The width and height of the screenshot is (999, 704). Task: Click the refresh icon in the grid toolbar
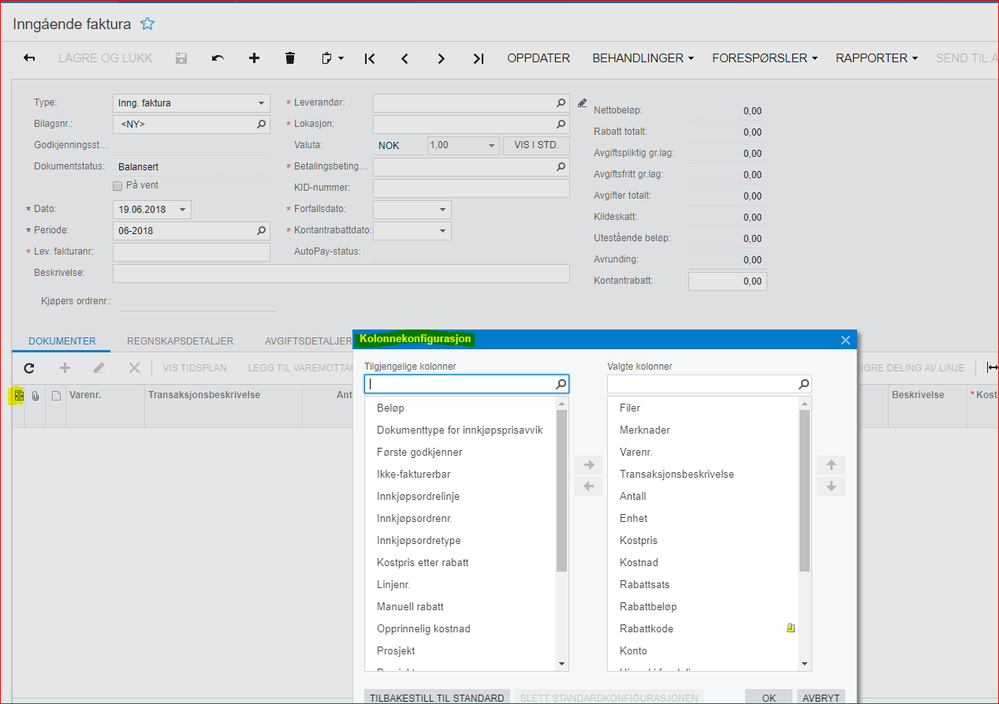[29, 368]
